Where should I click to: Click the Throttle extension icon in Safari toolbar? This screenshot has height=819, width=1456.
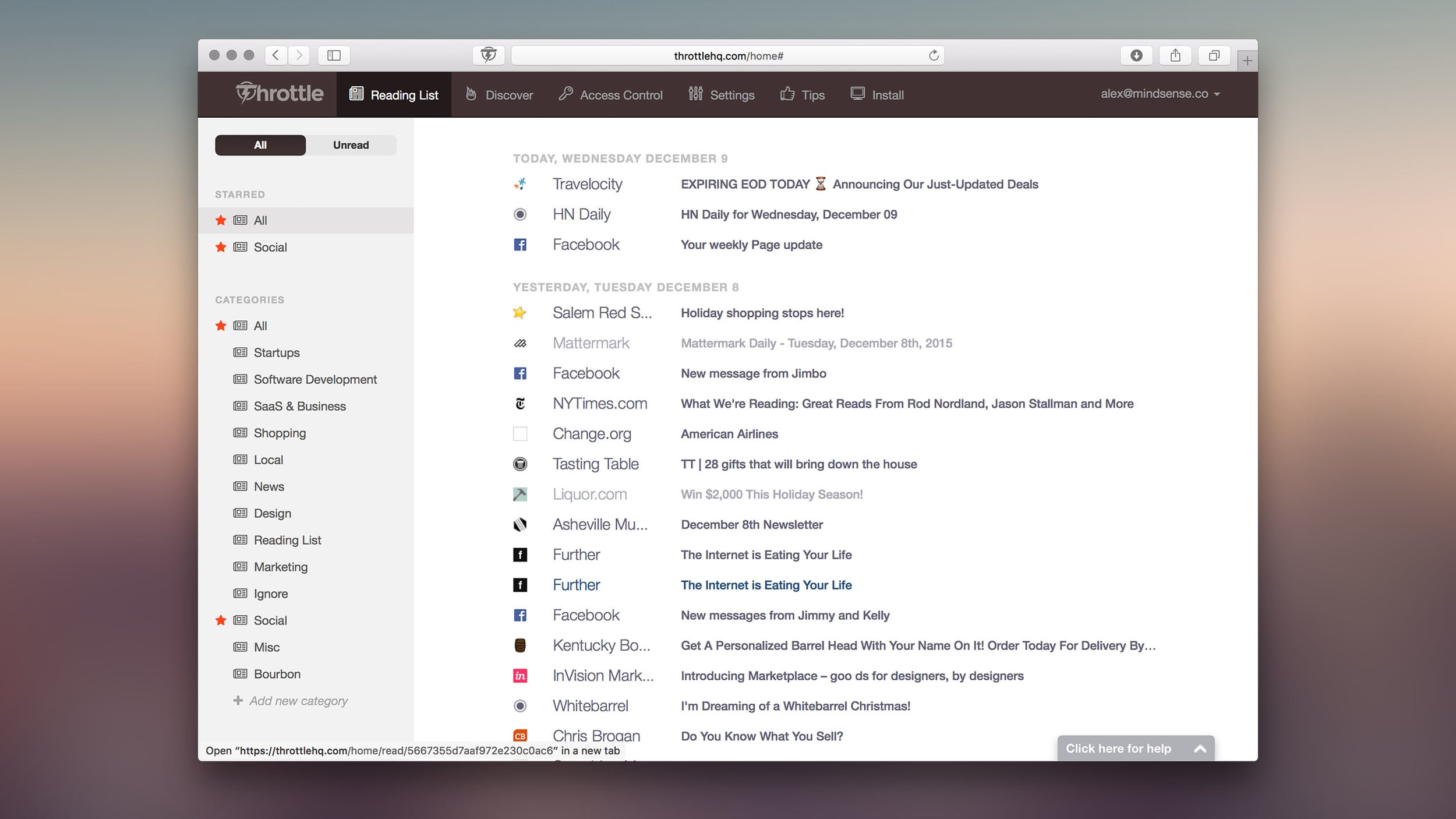489,55
